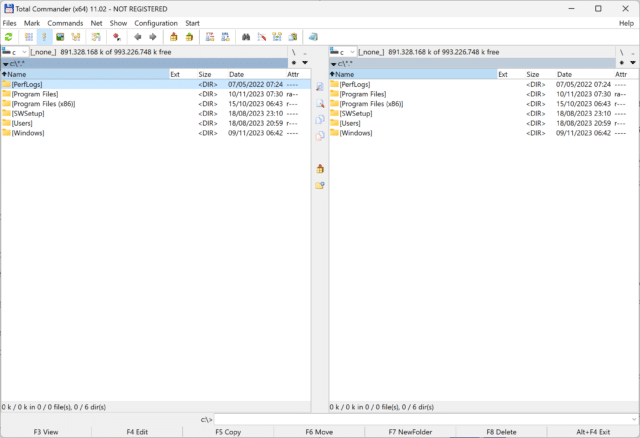Click the F5 Copy button
640x438 pixels.
[x=228, y=432]
